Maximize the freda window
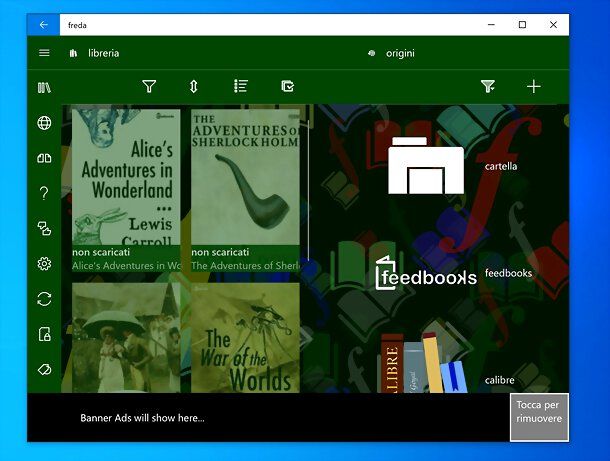The width and height of the screenshot is (610, 461). (522, 25)
